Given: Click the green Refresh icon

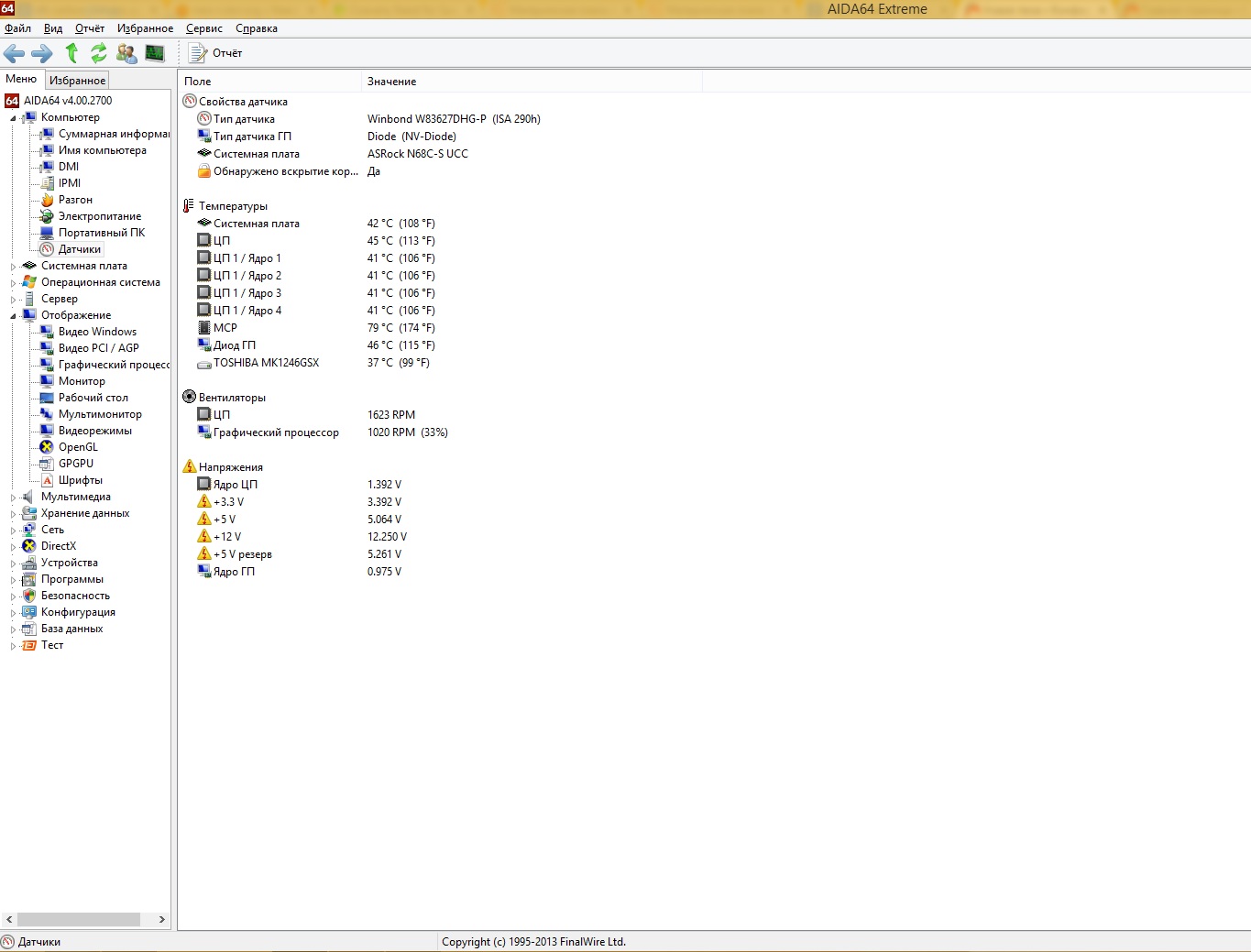Looking at the screenshot, I should tap(98, 53).
